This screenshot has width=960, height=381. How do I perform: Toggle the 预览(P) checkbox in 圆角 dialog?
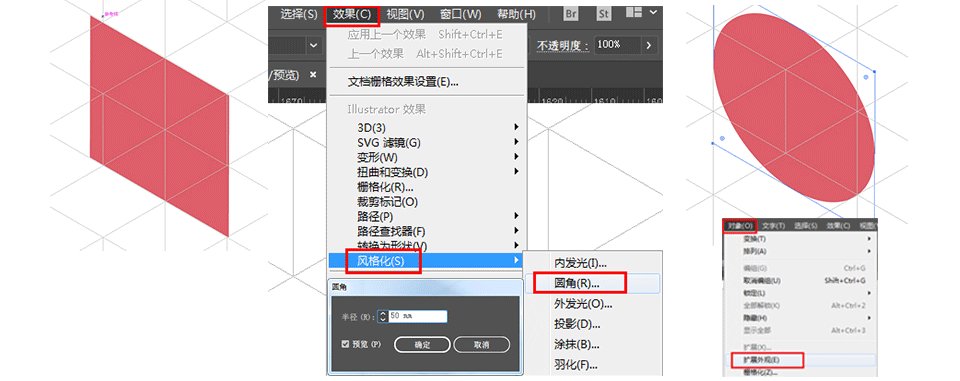coord(345,344)
